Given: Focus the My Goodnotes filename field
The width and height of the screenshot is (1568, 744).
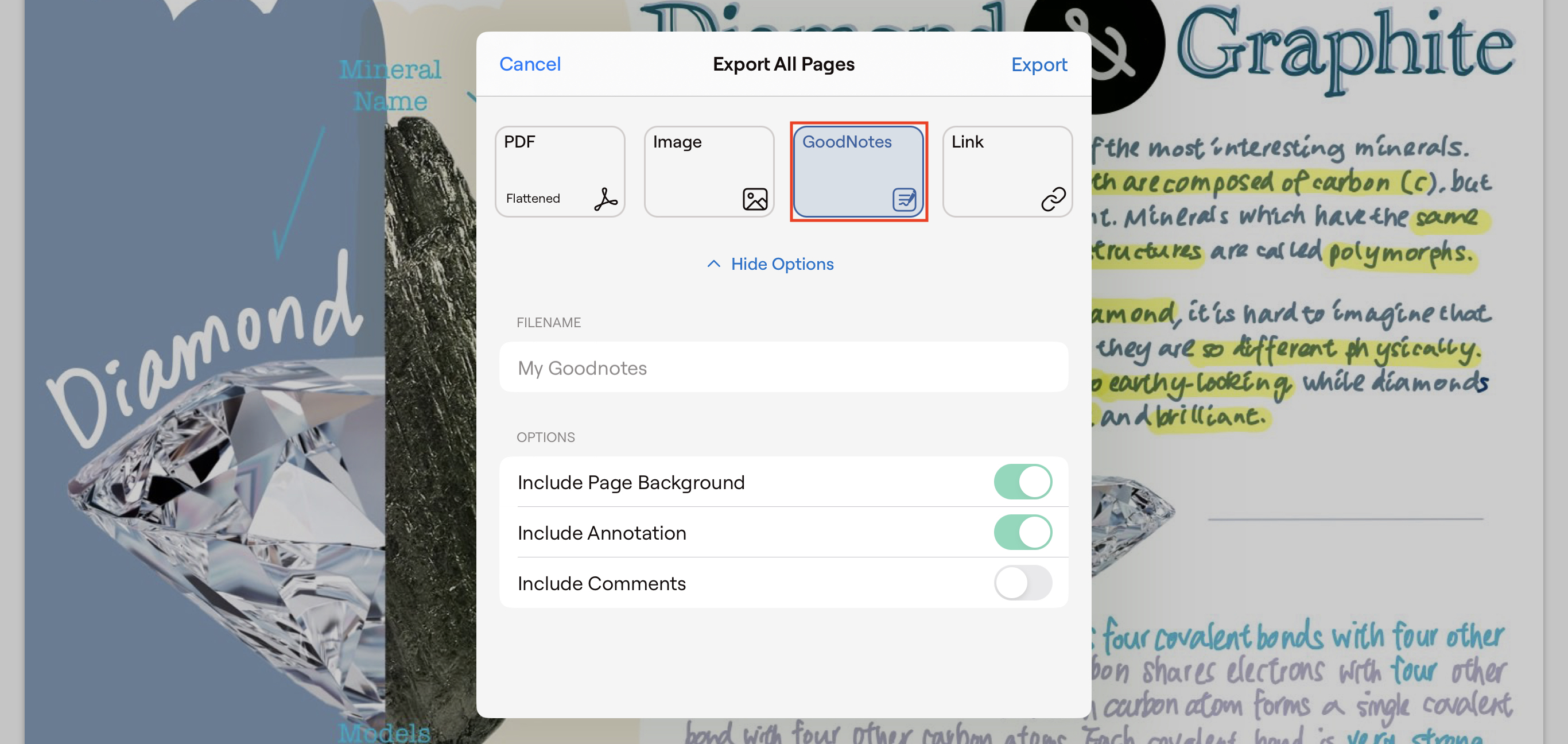Looking at the screenshot, I should (783, 368).
